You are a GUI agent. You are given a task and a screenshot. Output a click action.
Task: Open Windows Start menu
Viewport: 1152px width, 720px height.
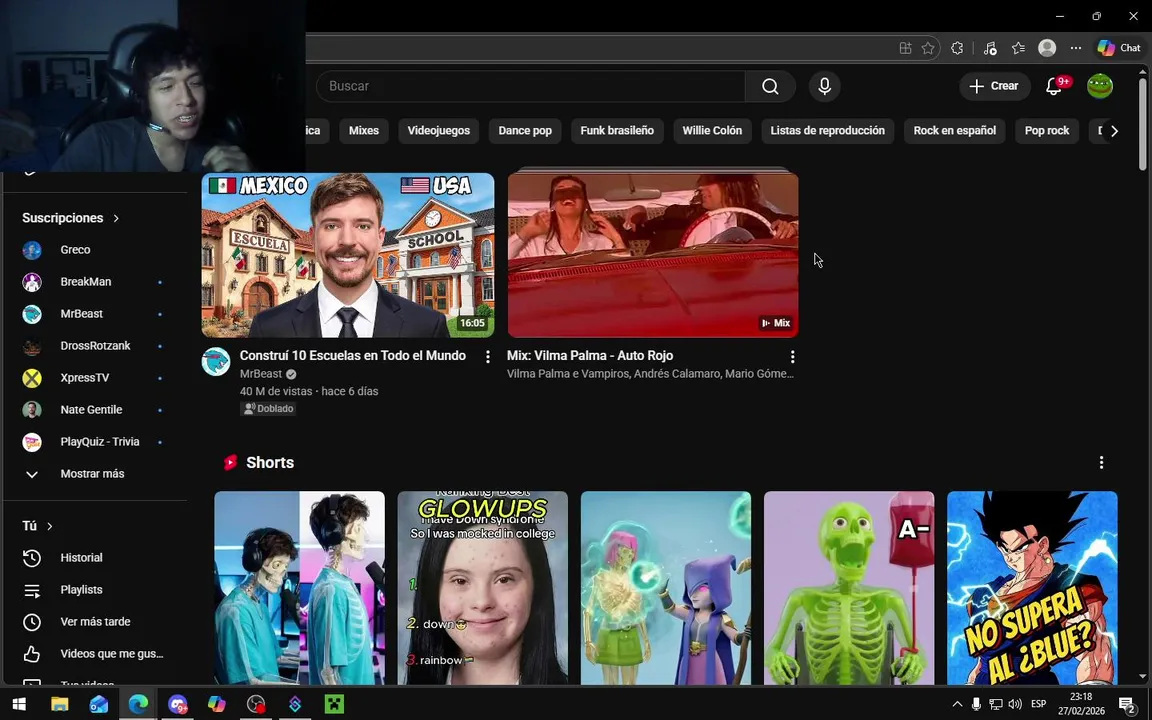pyautogui.click(x=20, y=704)
